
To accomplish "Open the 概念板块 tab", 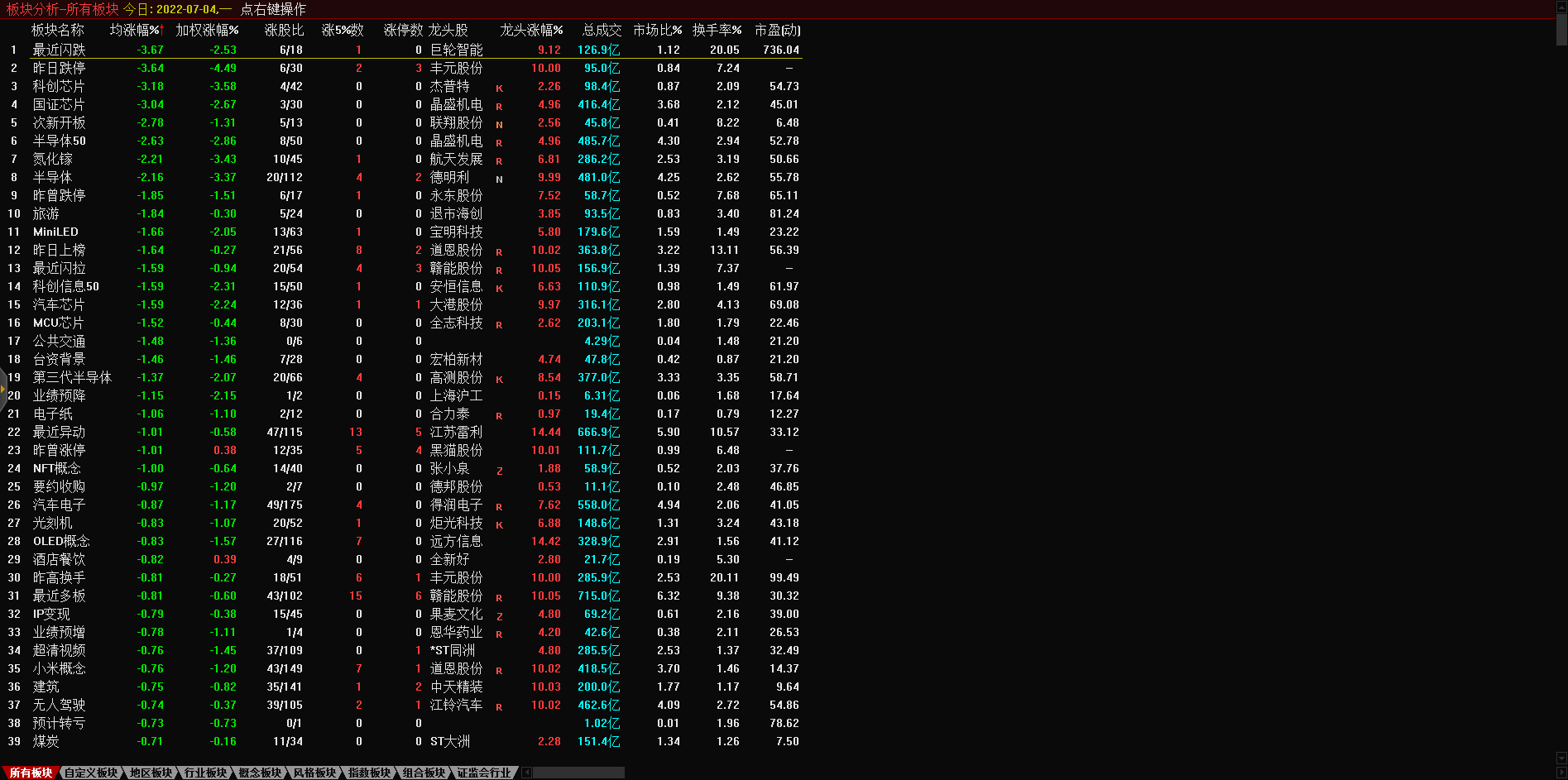I will click(260, 773).
